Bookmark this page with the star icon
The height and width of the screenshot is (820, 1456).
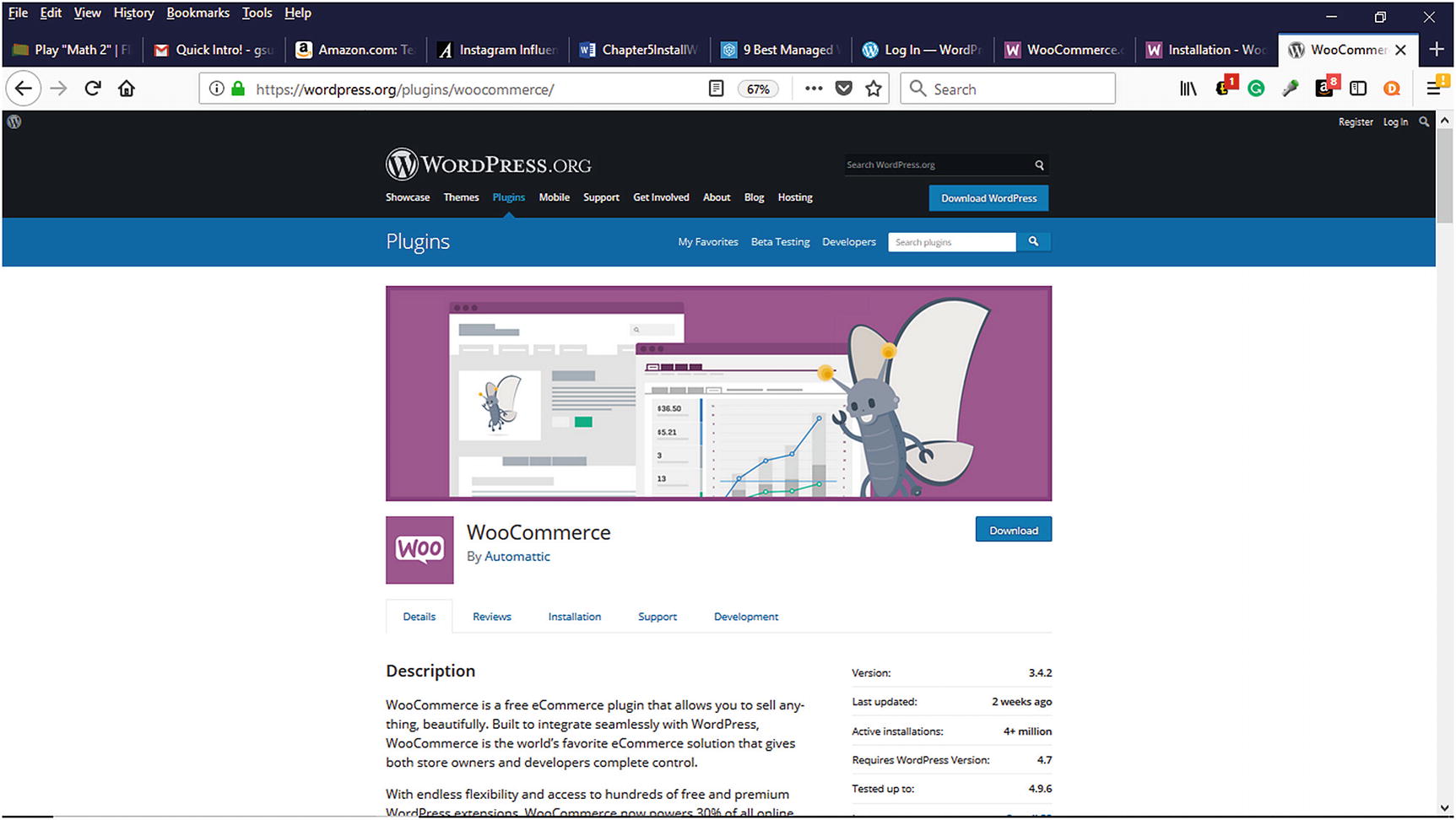874,89
